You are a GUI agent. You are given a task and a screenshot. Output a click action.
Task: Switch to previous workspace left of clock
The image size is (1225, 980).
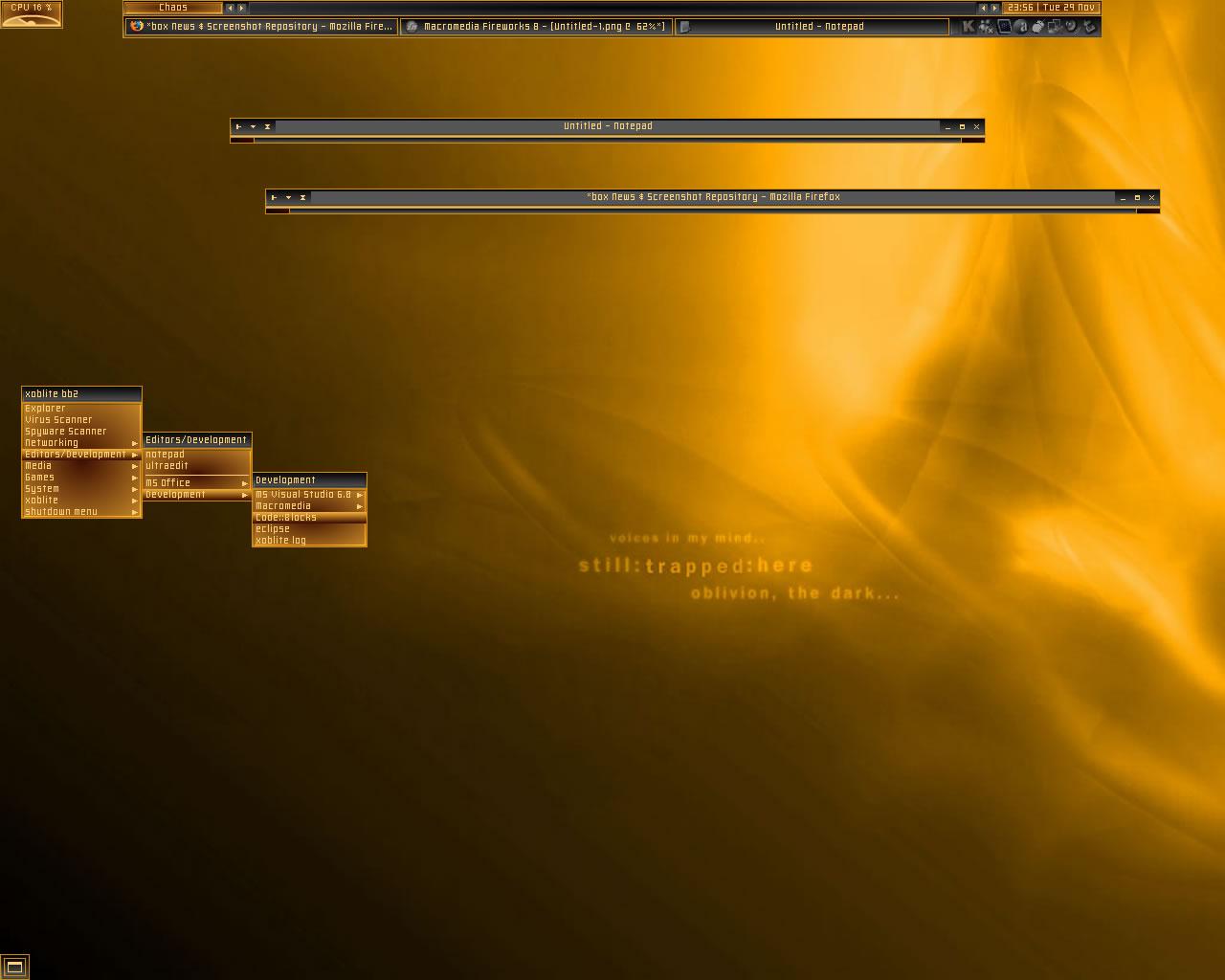pos(983,8)
